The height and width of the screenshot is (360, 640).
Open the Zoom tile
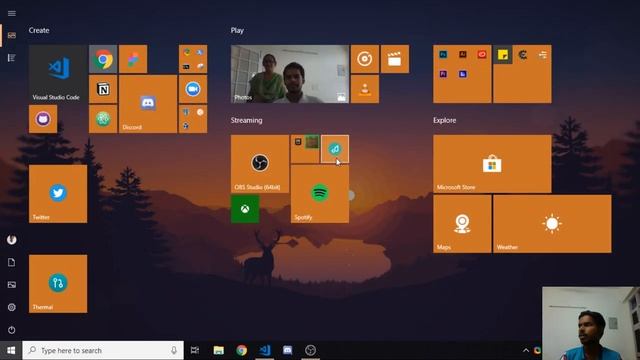coord(193,89)
